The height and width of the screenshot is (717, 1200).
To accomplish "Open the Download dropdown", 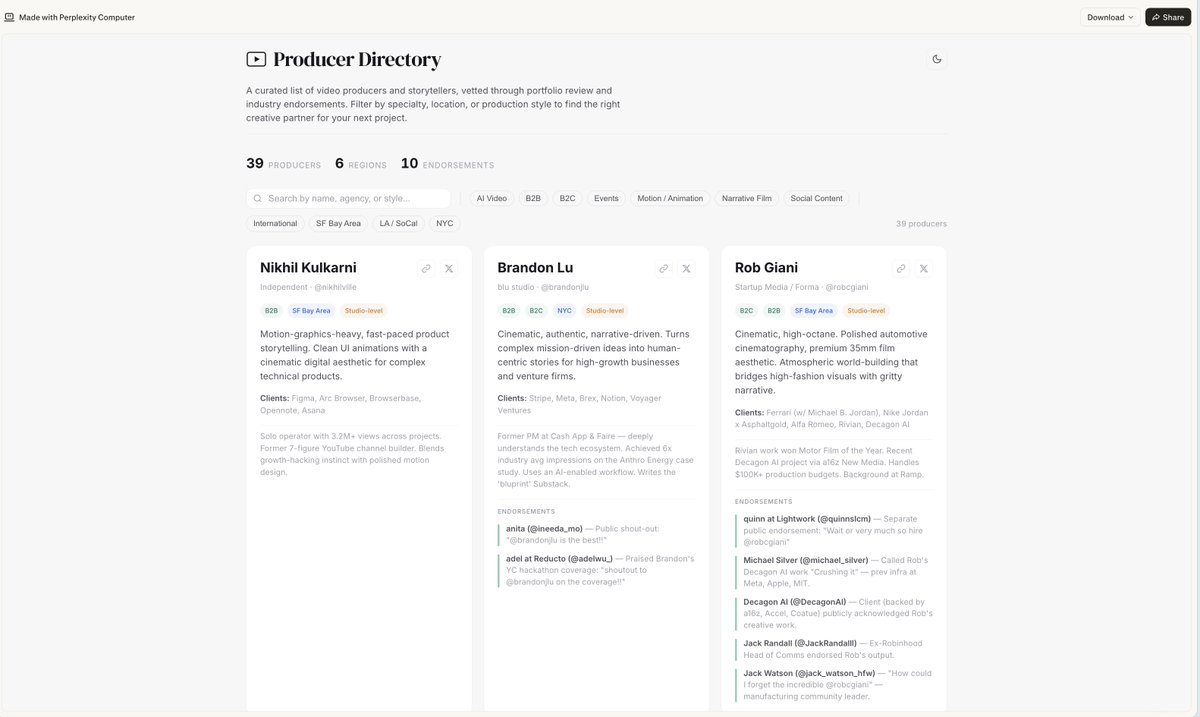I will (1110, 17).
